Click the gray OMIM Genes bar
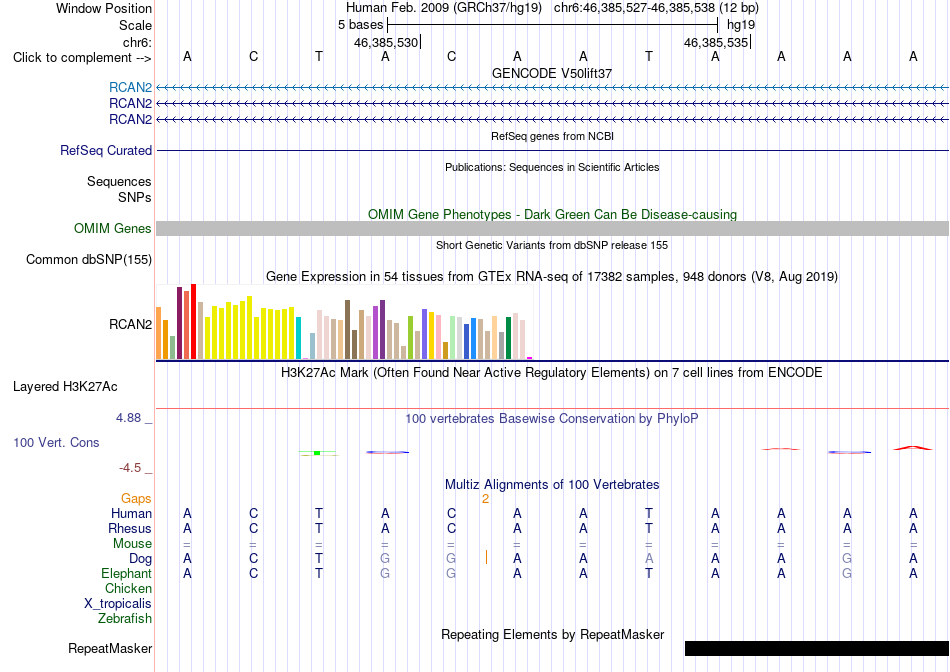The image size is (950, 672). (x=552, y=228)
